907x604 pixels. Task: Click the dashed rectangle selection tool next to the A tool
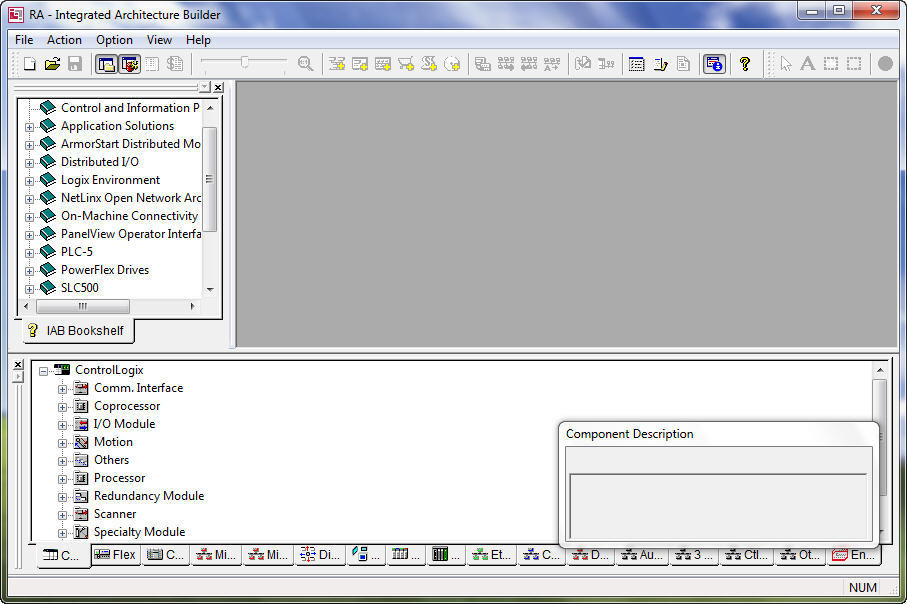[831, 64]
